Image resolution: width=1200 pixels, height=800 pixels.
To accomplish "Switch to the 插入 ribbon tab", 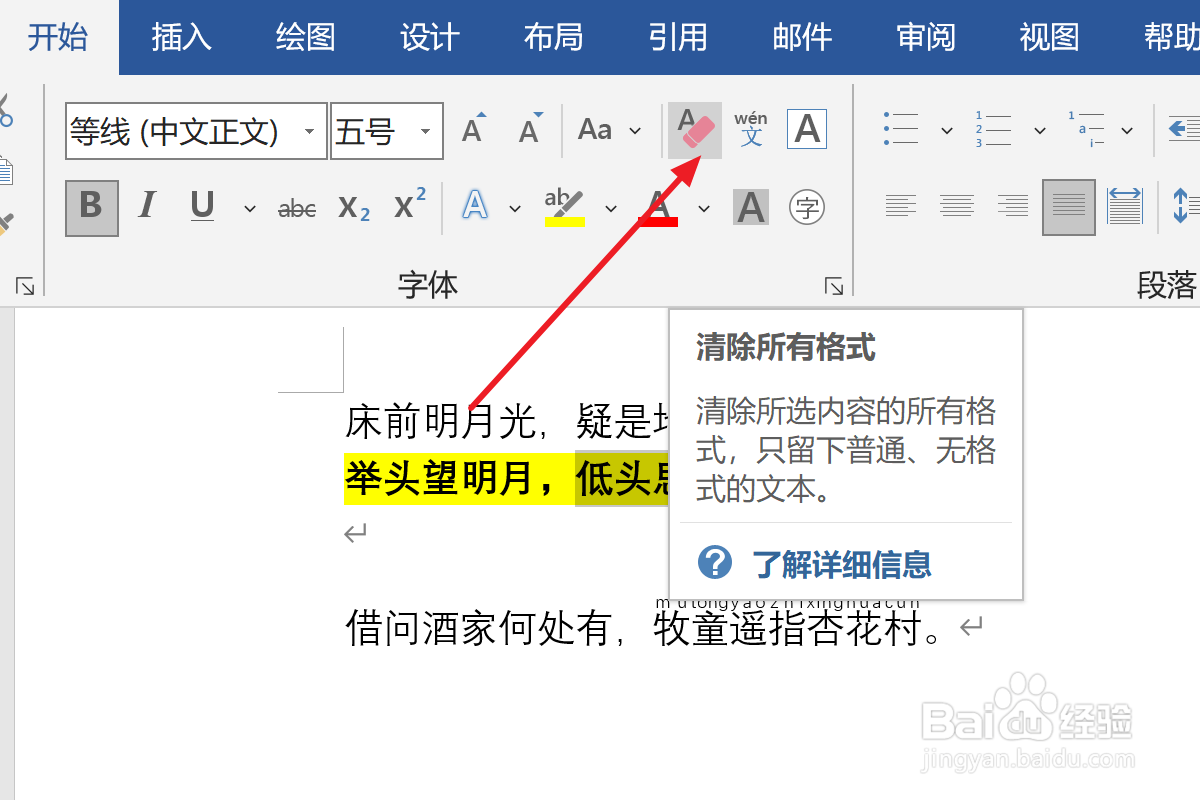I will pyautogui.click(x=181, y=37).
